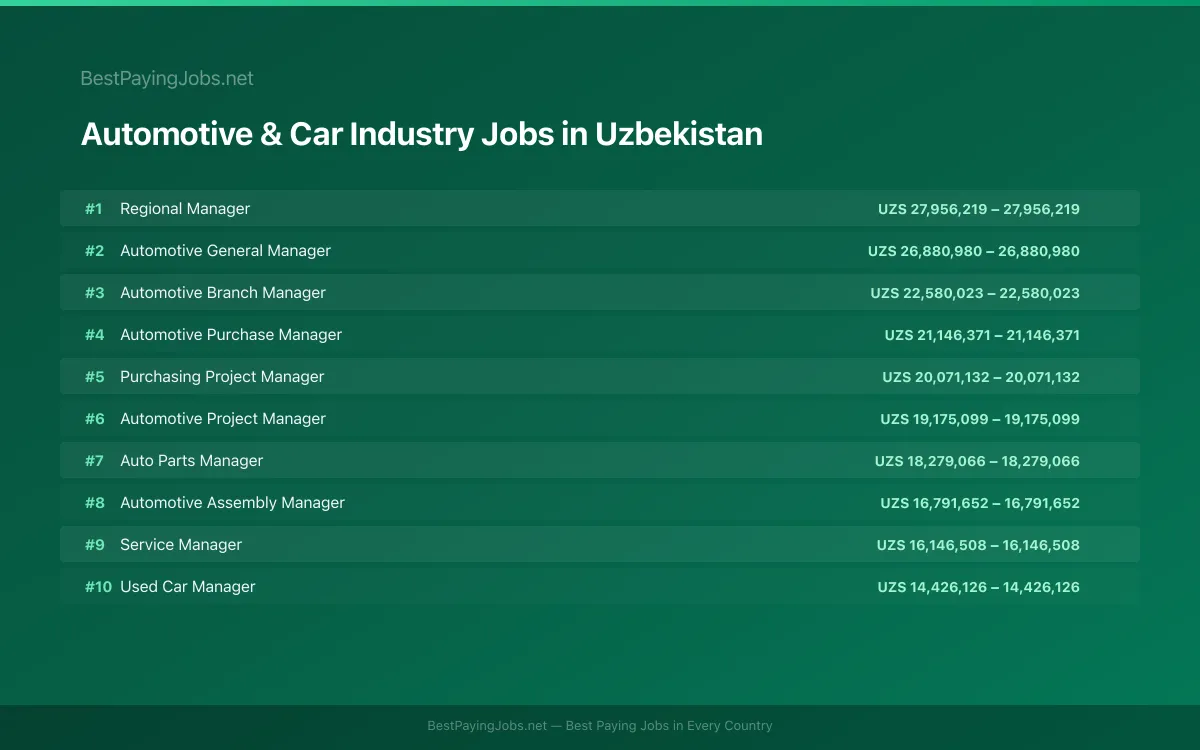Viewport: 1200px width, 750px height.
Task: Click the #1 rank number
Action: 94,209
